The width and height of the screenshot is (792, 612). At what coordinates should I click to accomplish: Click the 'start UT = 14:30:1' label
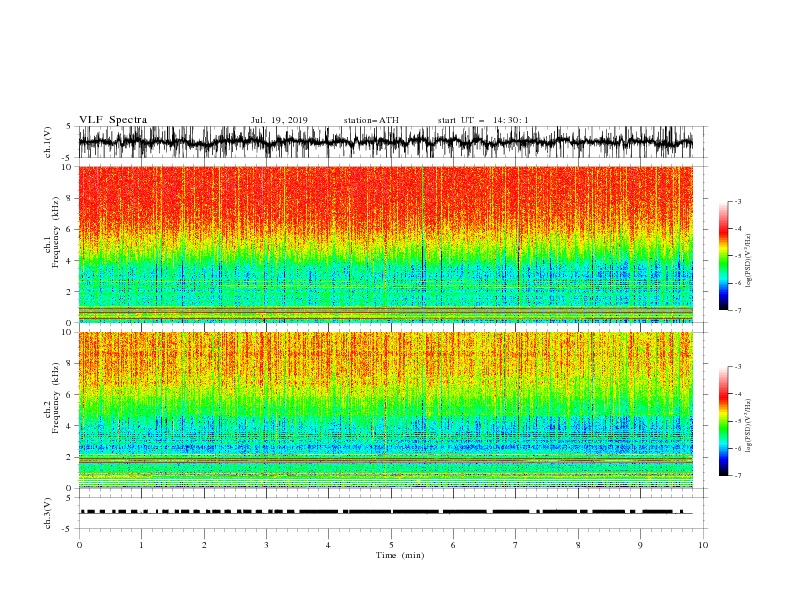[x=483, y=120]
